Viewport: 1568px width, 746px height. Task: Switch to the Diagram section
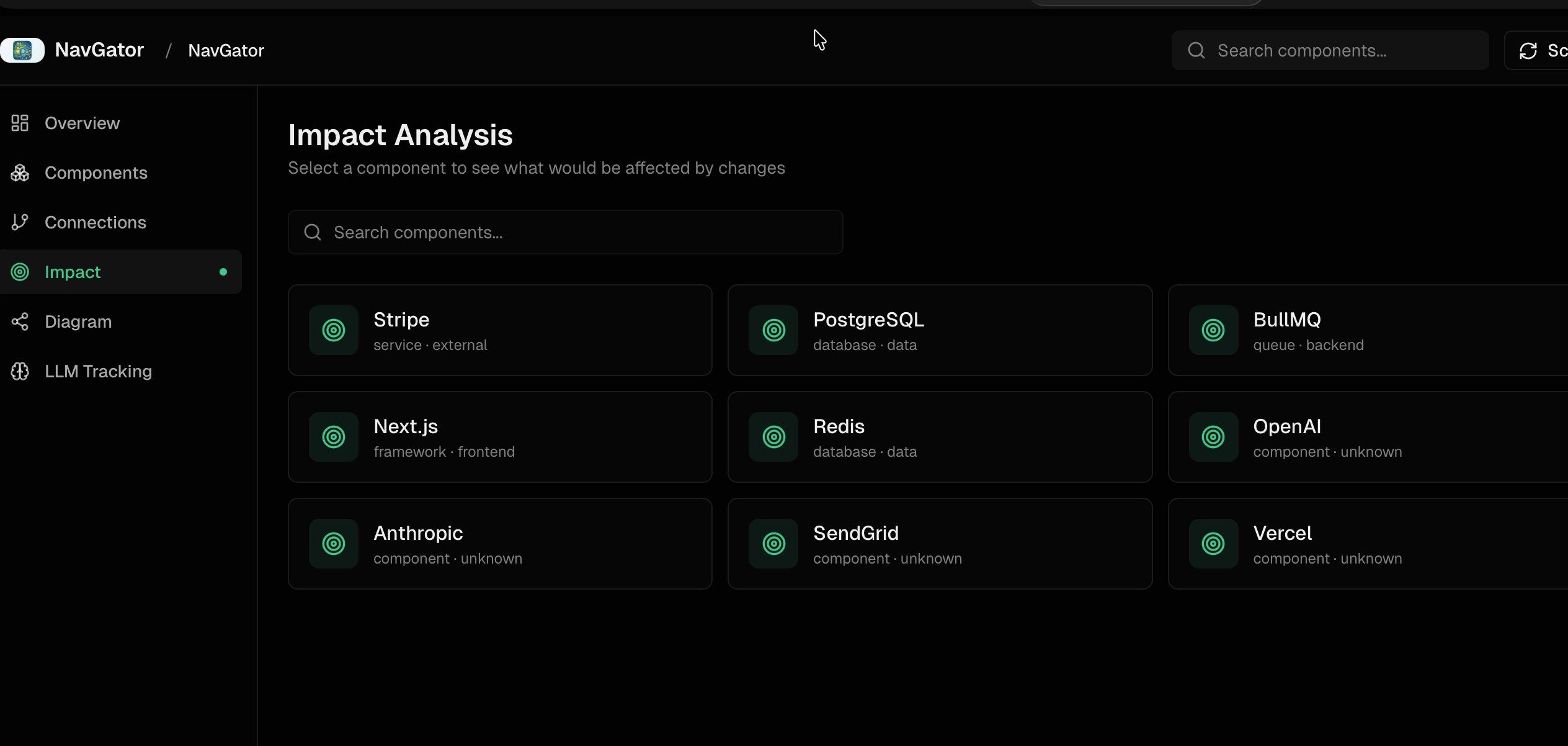[x=78, y=321]
